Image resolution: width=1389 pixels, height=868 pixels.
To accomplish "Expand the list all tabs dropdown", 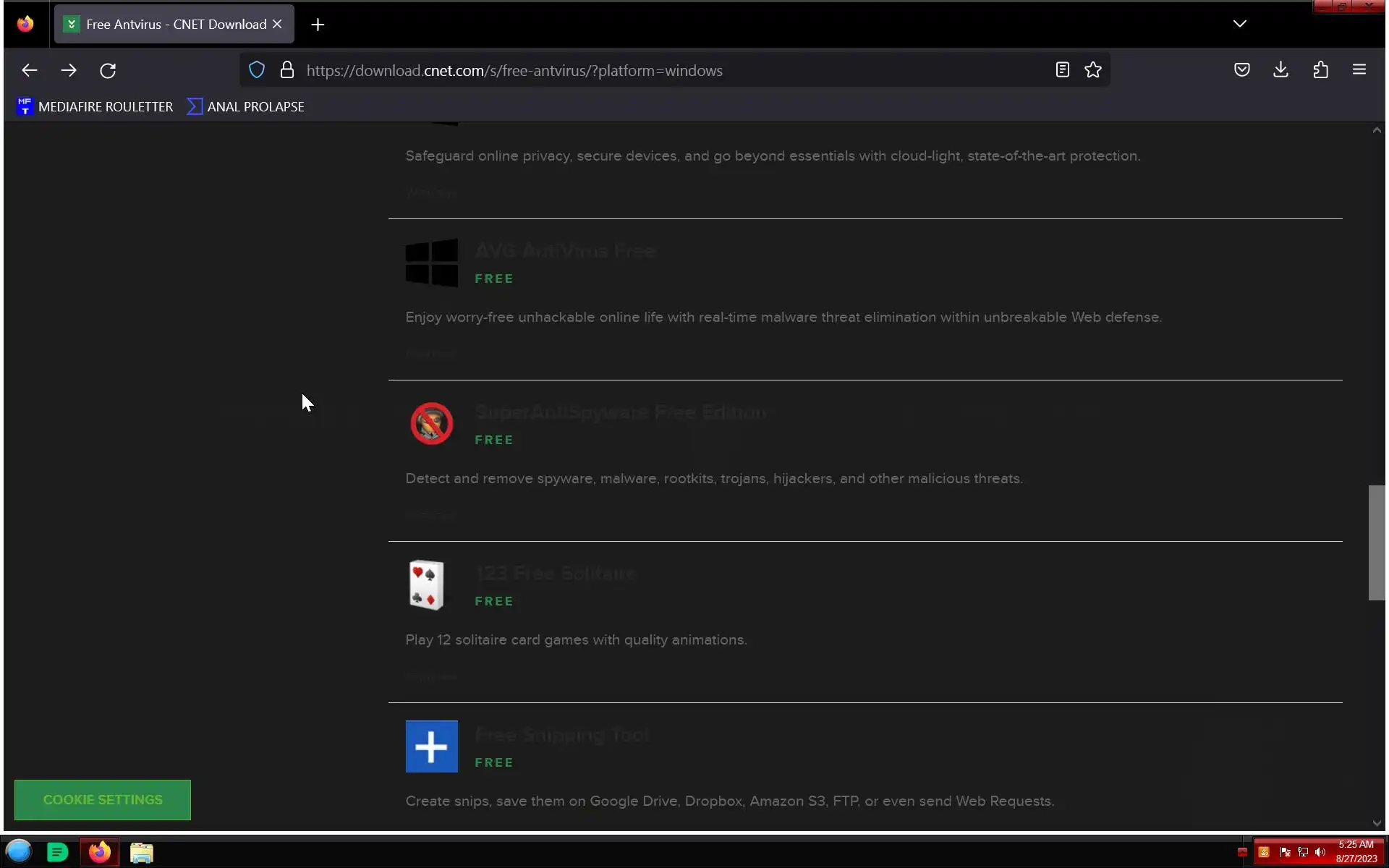I will pyautogui.click(x=1239, y=24).
